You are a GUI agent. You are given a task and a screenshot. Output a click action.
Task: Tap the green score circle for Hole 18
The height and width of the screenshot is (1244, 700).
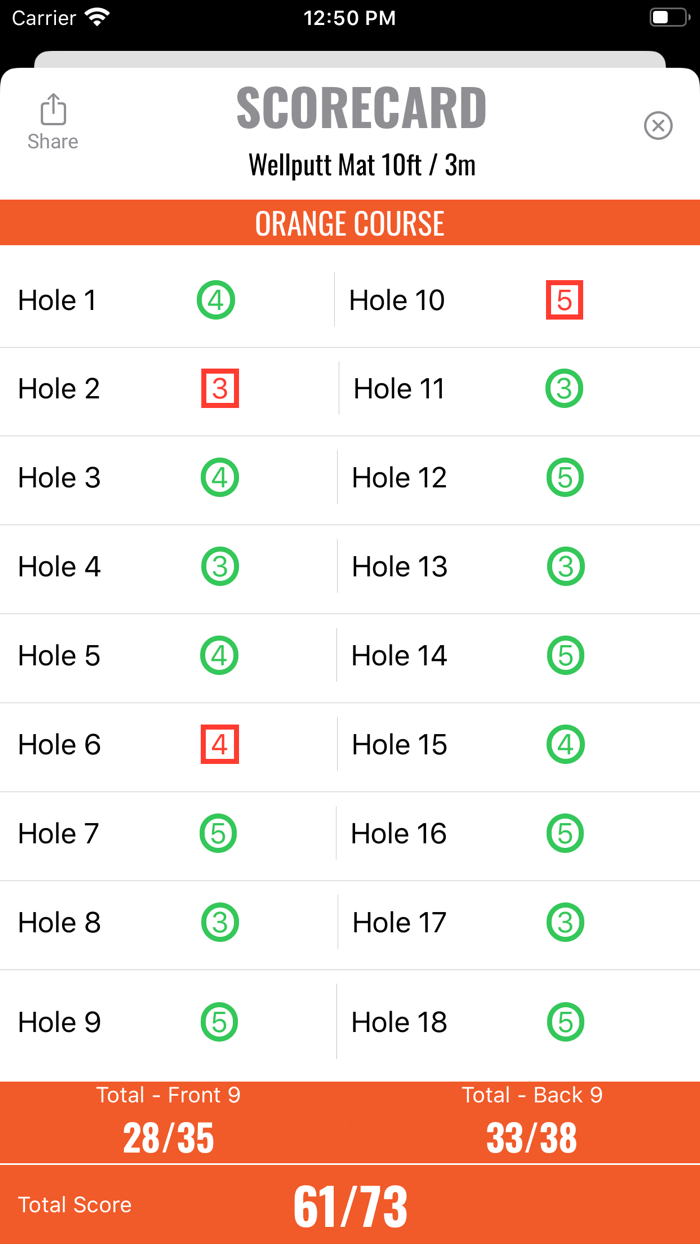click(565, 1022)
